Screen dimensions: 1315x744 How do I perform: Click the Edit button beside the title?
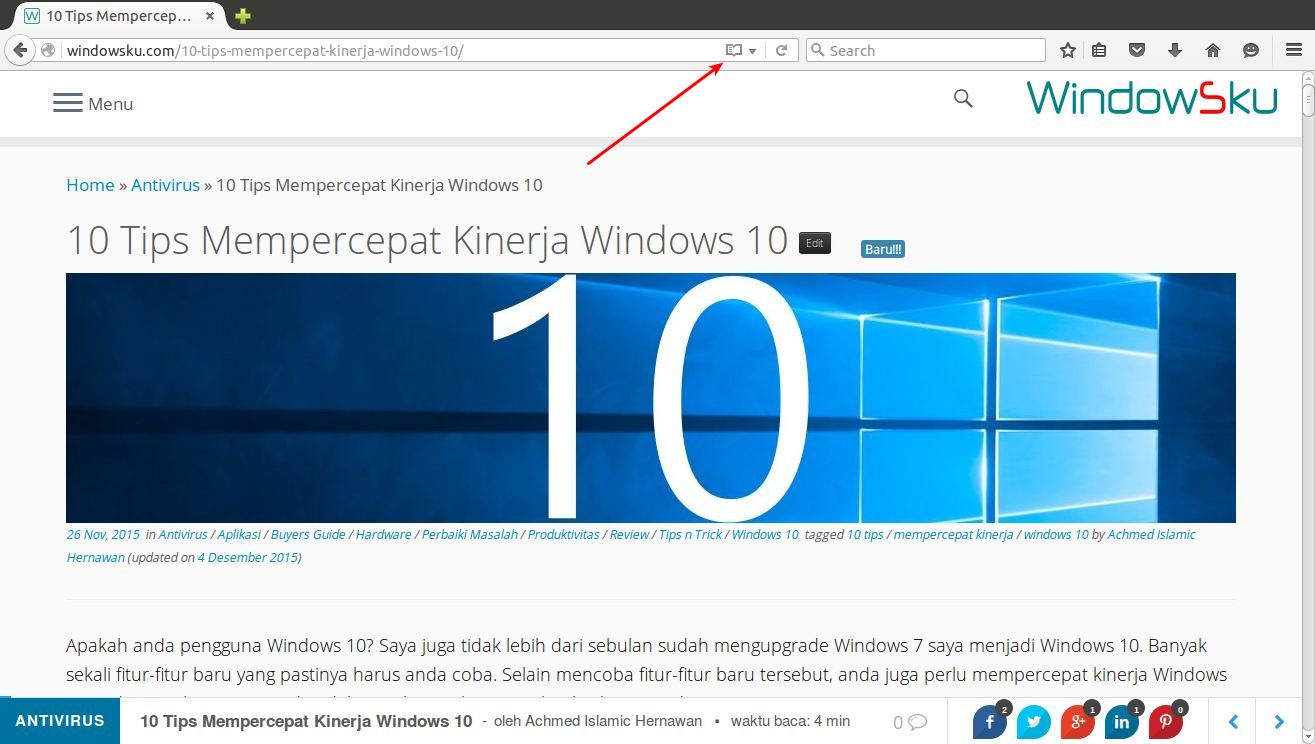pos(815,243)
